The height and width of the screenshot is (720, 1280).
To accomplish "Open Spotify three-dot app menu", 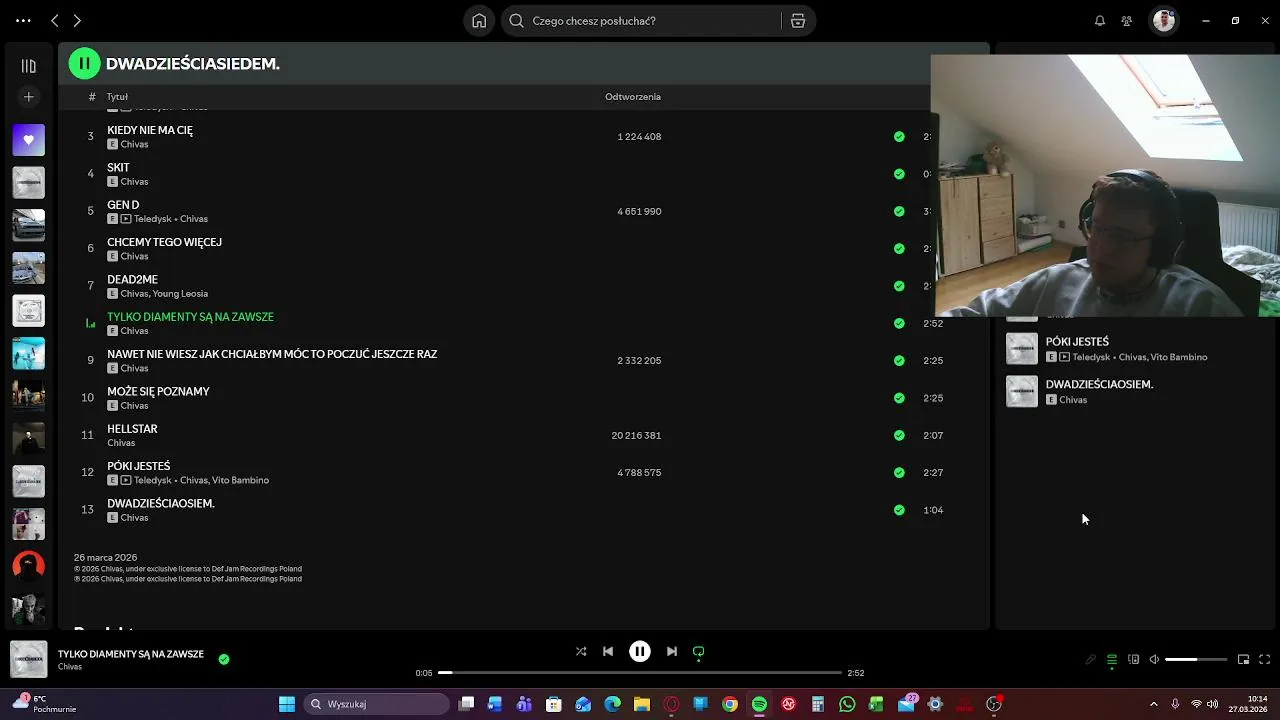I will (x=23, y=20).
